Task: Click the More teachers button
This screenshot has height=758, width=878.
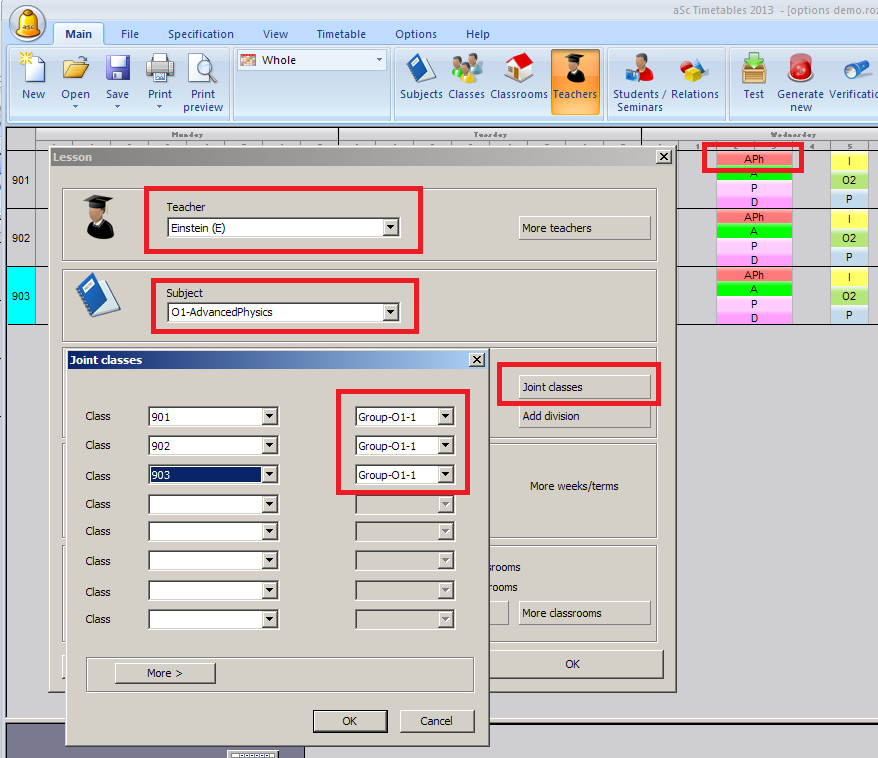Action: click(584, 228)
